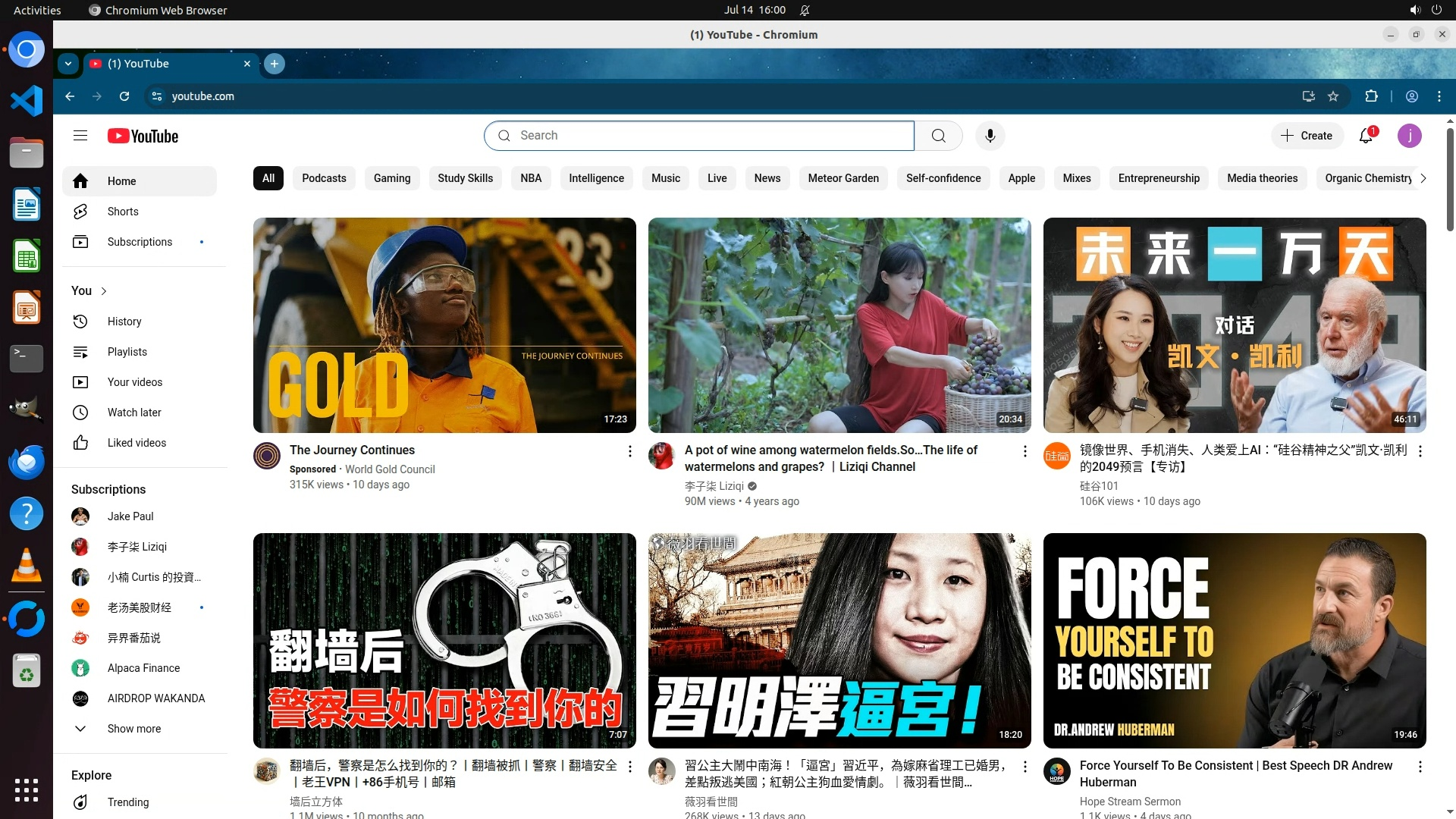Open Watch later from sidebar
Viewport: 1456px width, 819px height.
[x=134, y=413]
